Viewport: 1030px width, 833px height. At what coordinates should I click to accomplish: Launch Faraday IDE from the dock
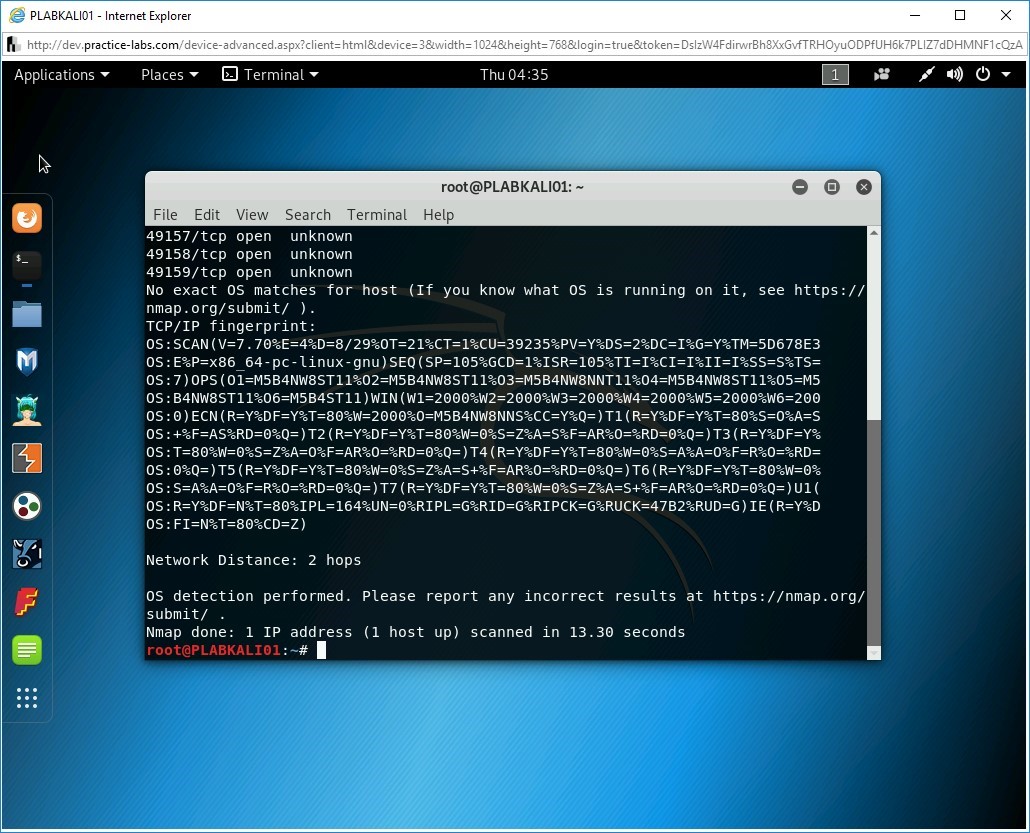tap(27, 602)
